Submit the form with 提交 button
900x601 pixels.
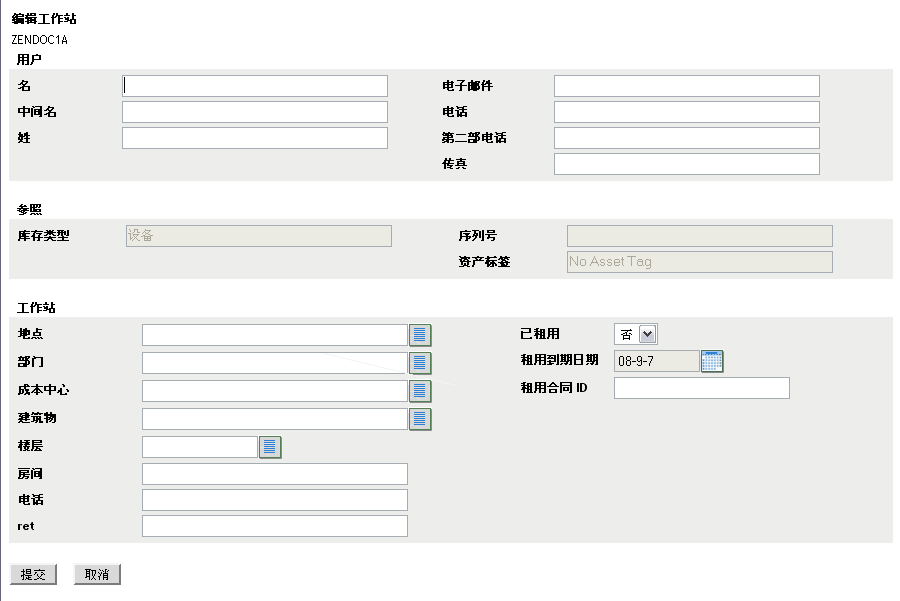click(x=33, y=574)
